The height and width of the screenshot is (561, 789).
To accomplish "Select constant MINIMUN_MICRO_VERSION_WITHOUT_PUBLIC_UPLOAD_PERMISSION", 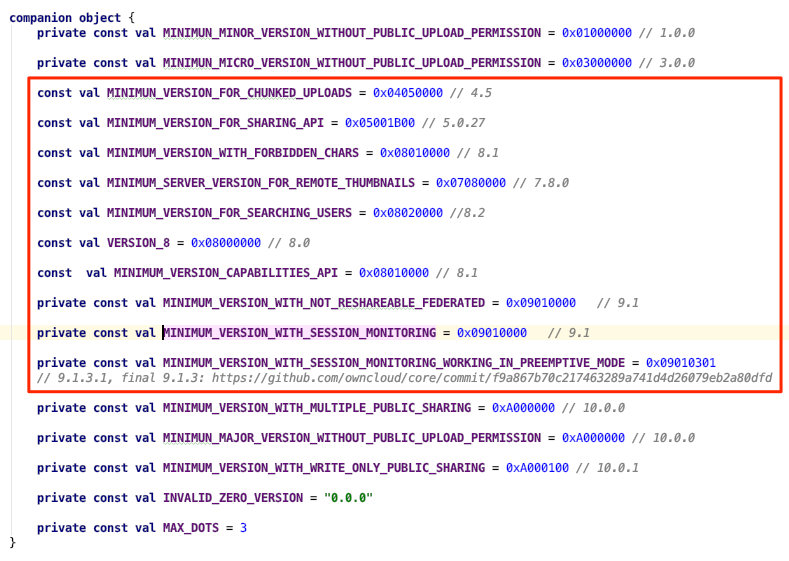I will (x=352, y=63).
